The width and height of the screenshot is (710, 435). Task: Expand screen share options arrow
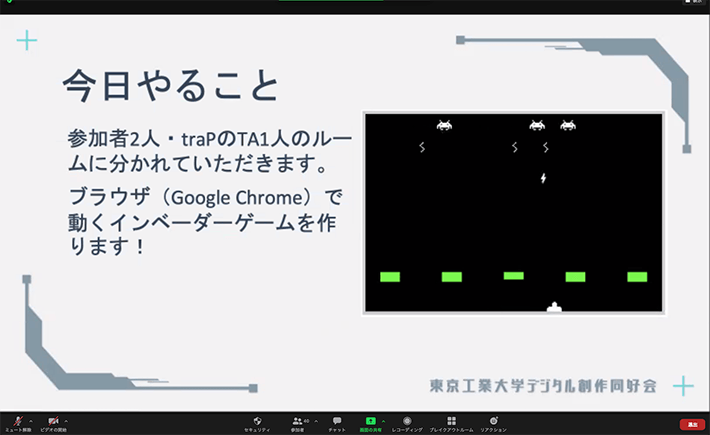point(384,419)
